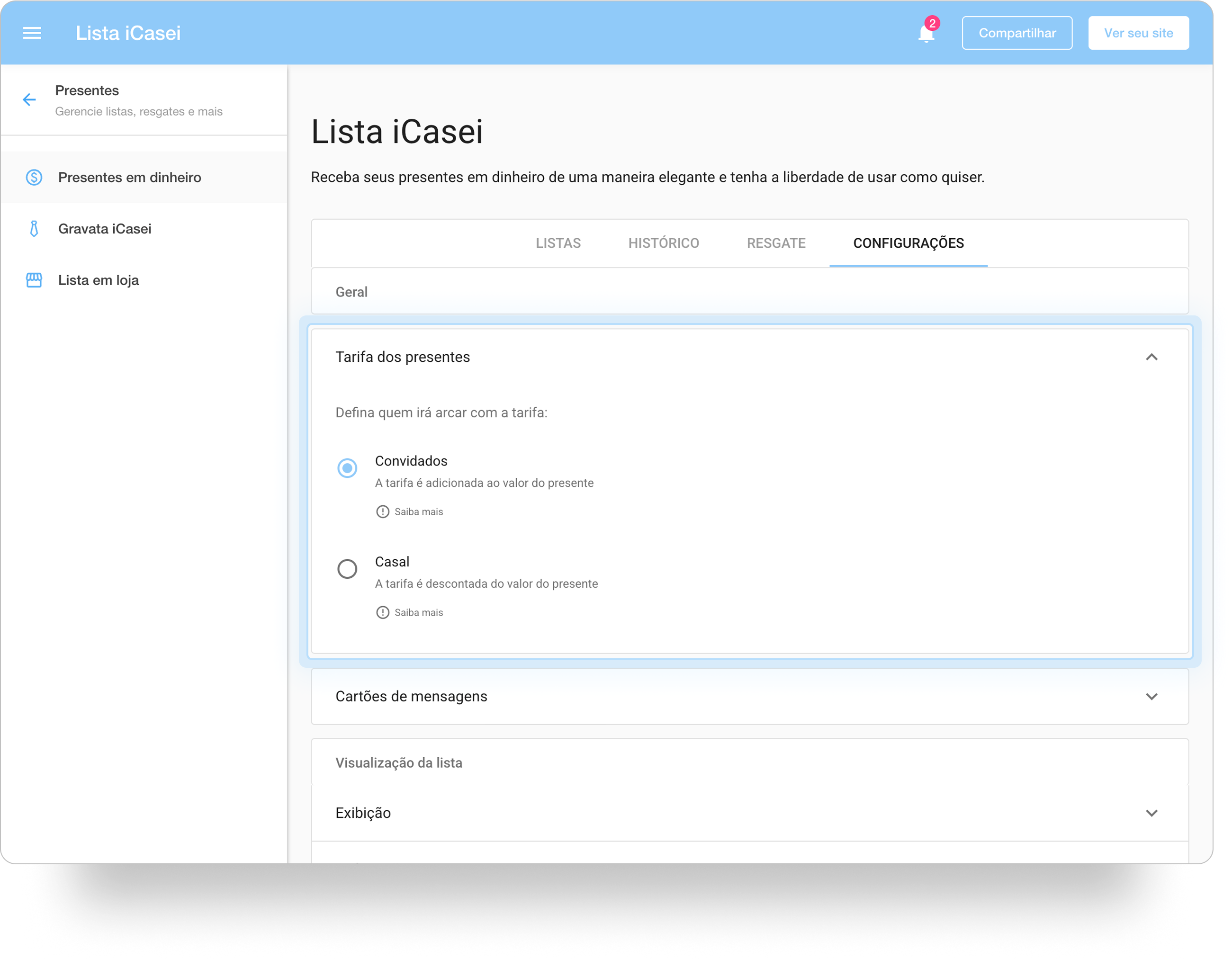
Task: Click the Lista iCasei header title
Action: point(129,33)
